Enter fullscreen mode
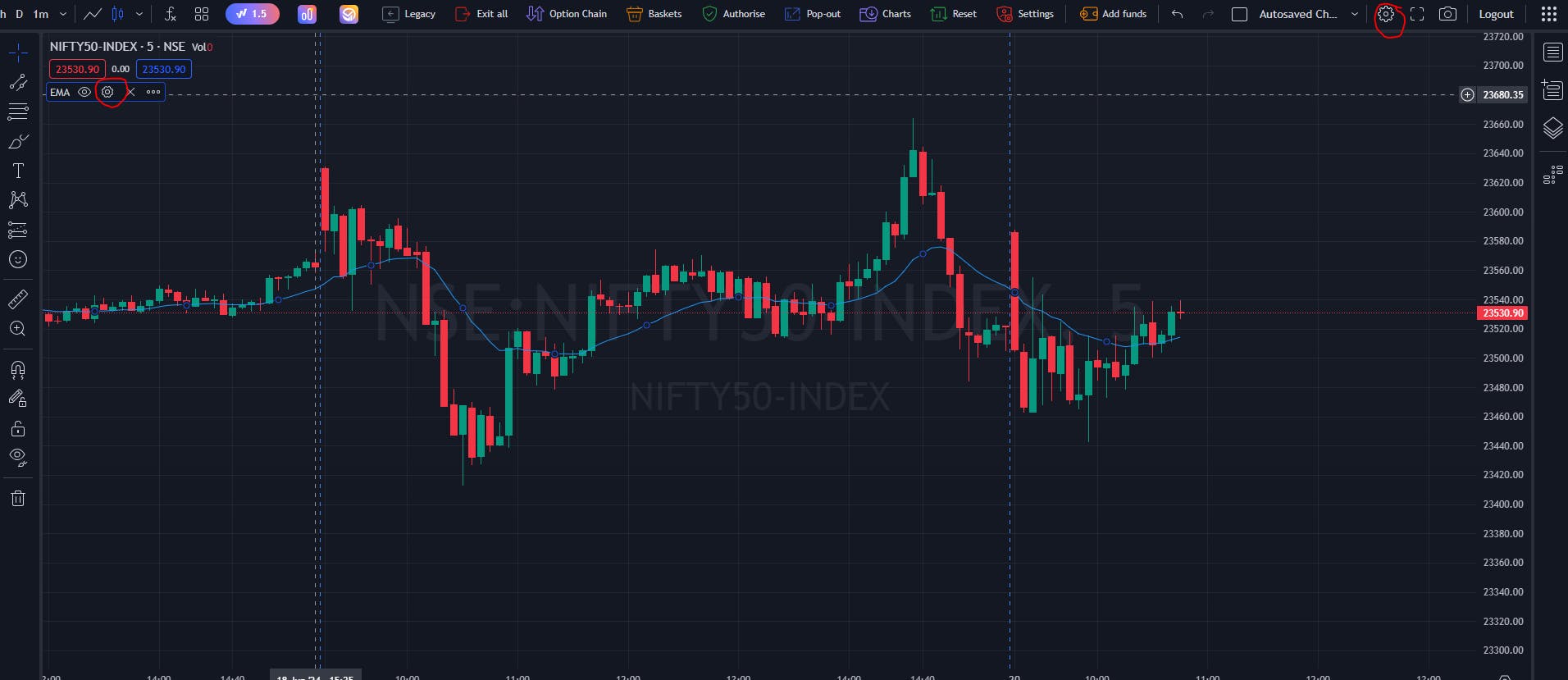The image size is (1568, 680). pos(1417,14)
